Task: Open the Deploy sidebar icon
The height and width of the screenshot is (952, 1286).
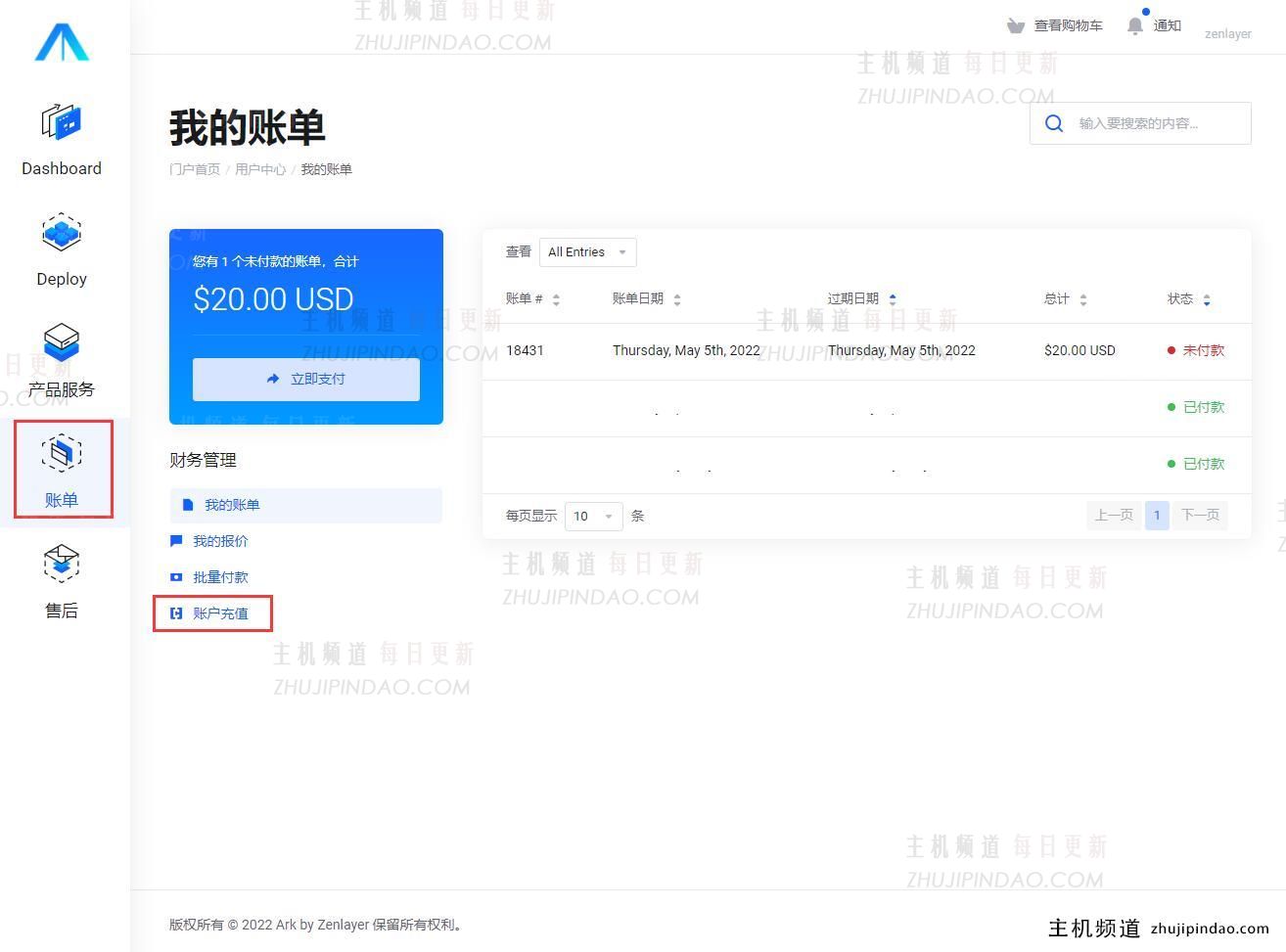Action: (x=62, y=233)
